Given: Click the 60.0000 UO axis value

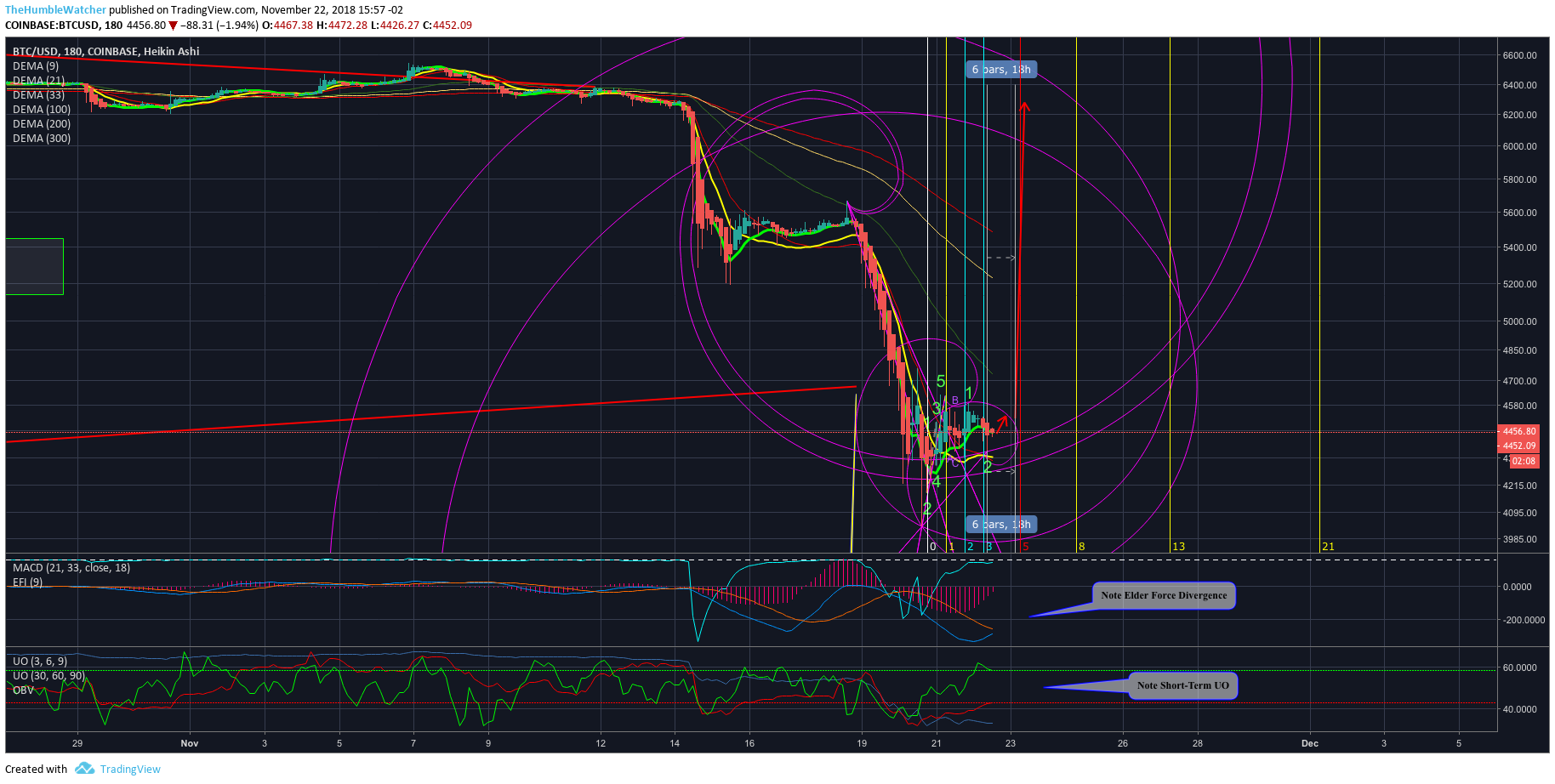Looking at the screenshot, I should 1519,668.
